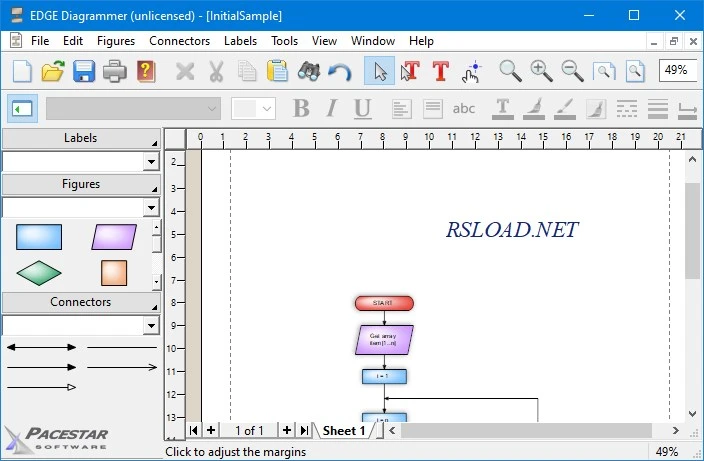This screenshot has height=461, width=704.
Task: Expand the Labels panel header
Action: pyautogui.click(x=81, y=138)
